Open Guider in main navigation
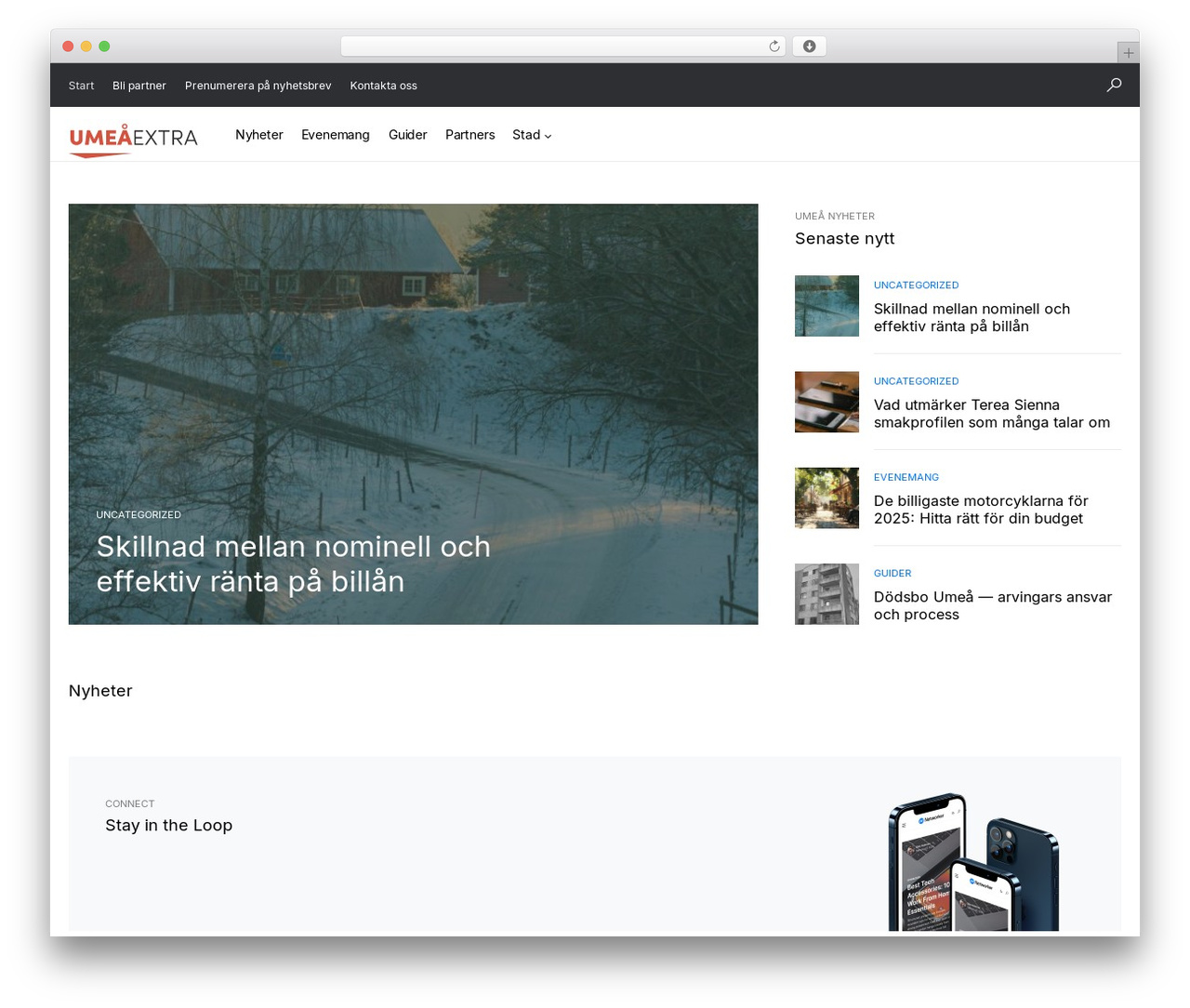 (x=408, y=135)
